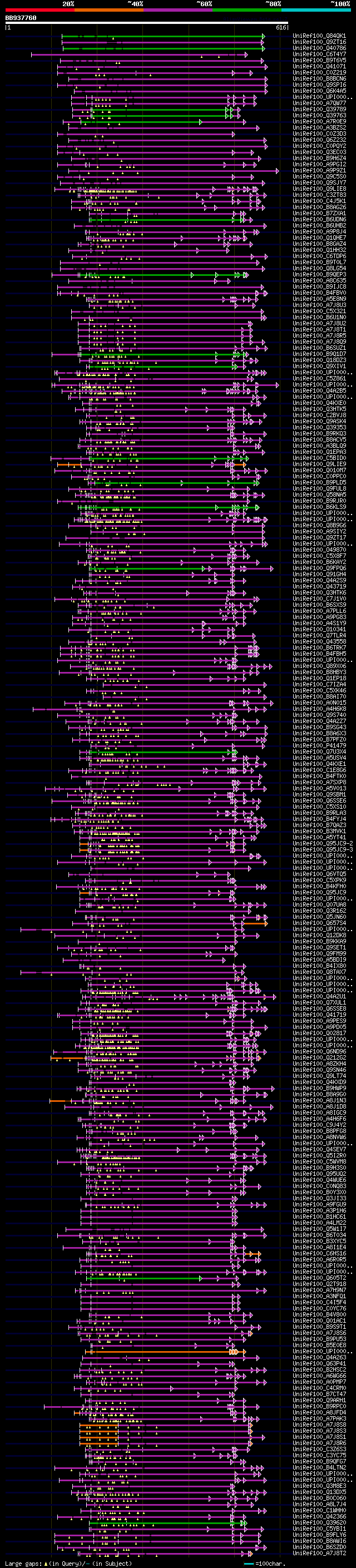Click the white query sequence bar
Viewport: 356px width, 1568px height.
147,23
